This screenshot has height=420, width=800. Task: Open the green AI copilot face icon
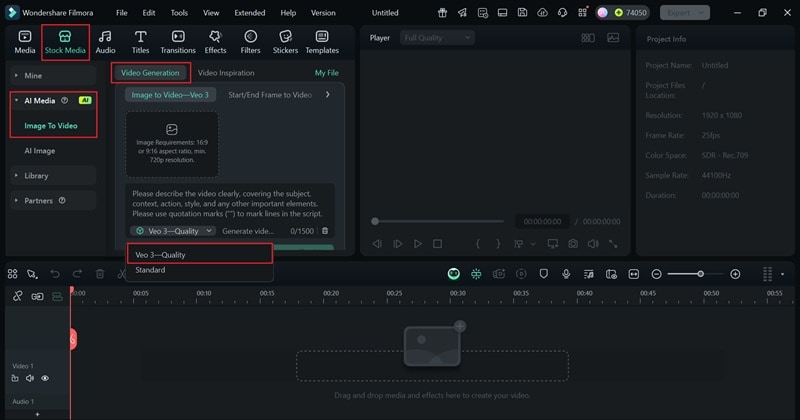454,274
